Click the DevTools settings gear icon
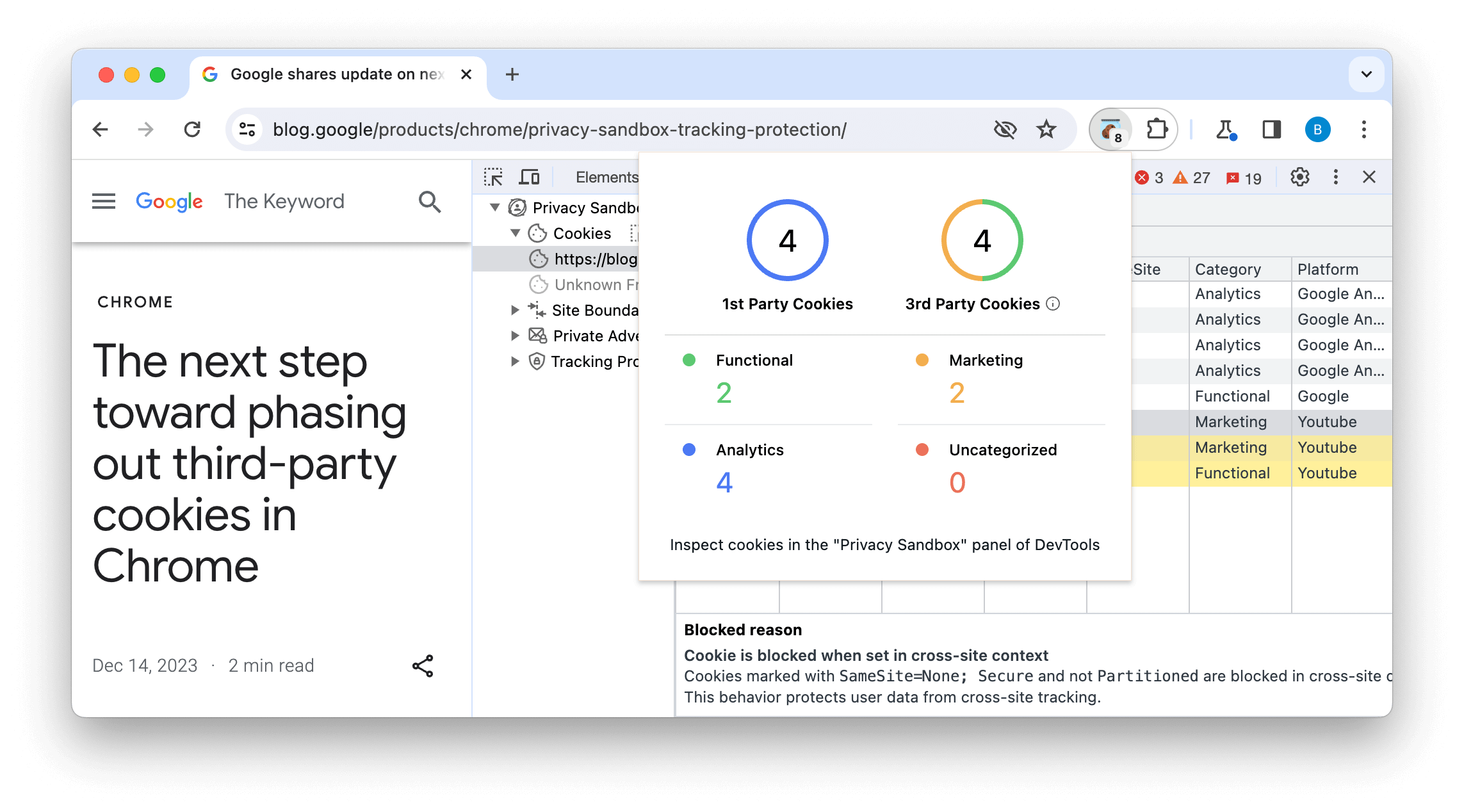 pos(1300,177)
